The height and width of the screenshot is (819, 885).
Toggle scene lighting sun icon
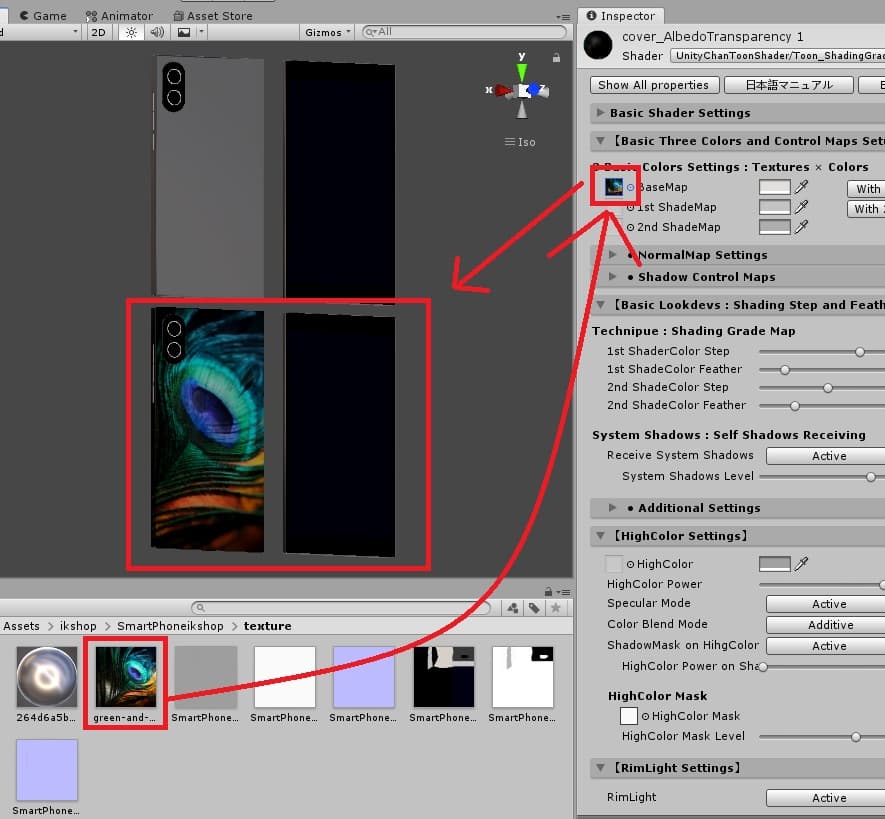click(x=130, y=32)
